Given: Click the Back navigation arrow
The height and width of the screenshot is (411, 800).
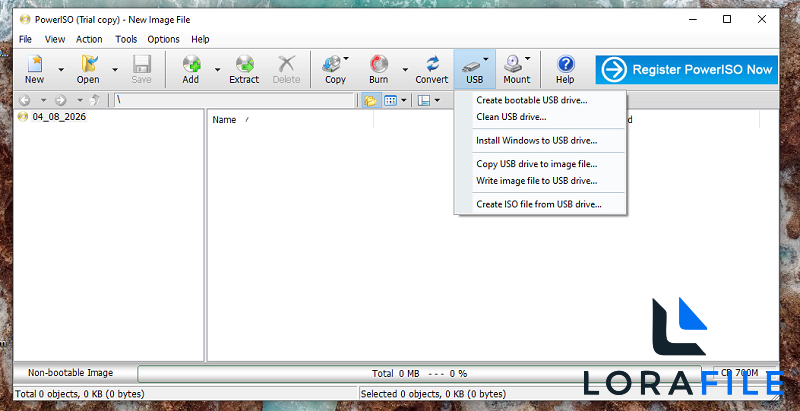Looking at the screenshot, I should point(24,100).
